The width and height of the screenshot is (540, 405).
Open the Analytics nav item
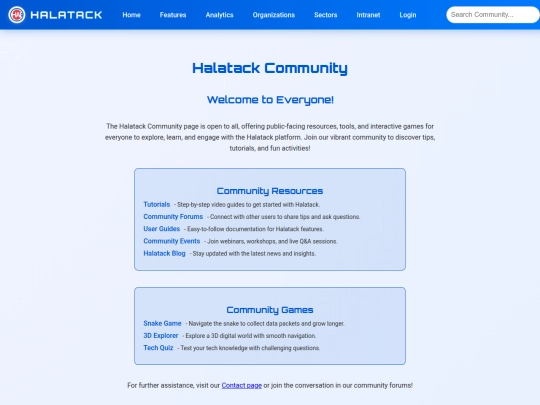[219, 15]
